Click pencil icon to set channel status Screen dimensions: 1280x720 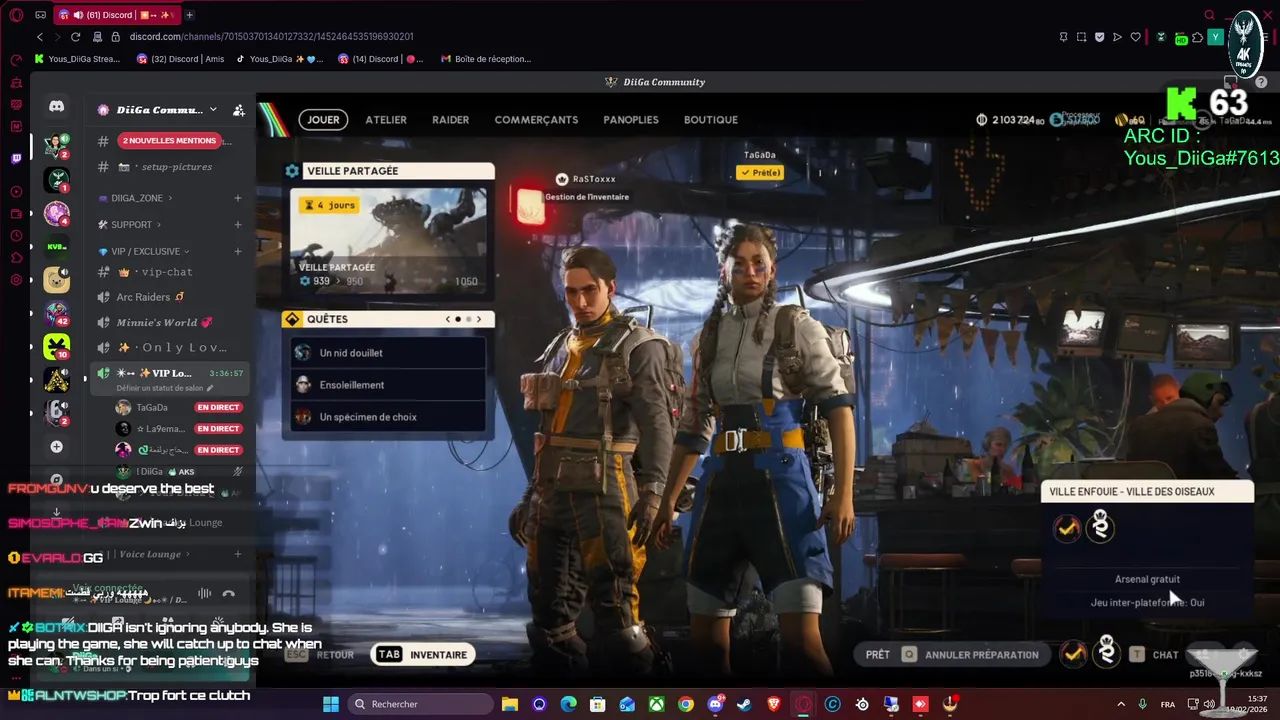pos(210,388)
